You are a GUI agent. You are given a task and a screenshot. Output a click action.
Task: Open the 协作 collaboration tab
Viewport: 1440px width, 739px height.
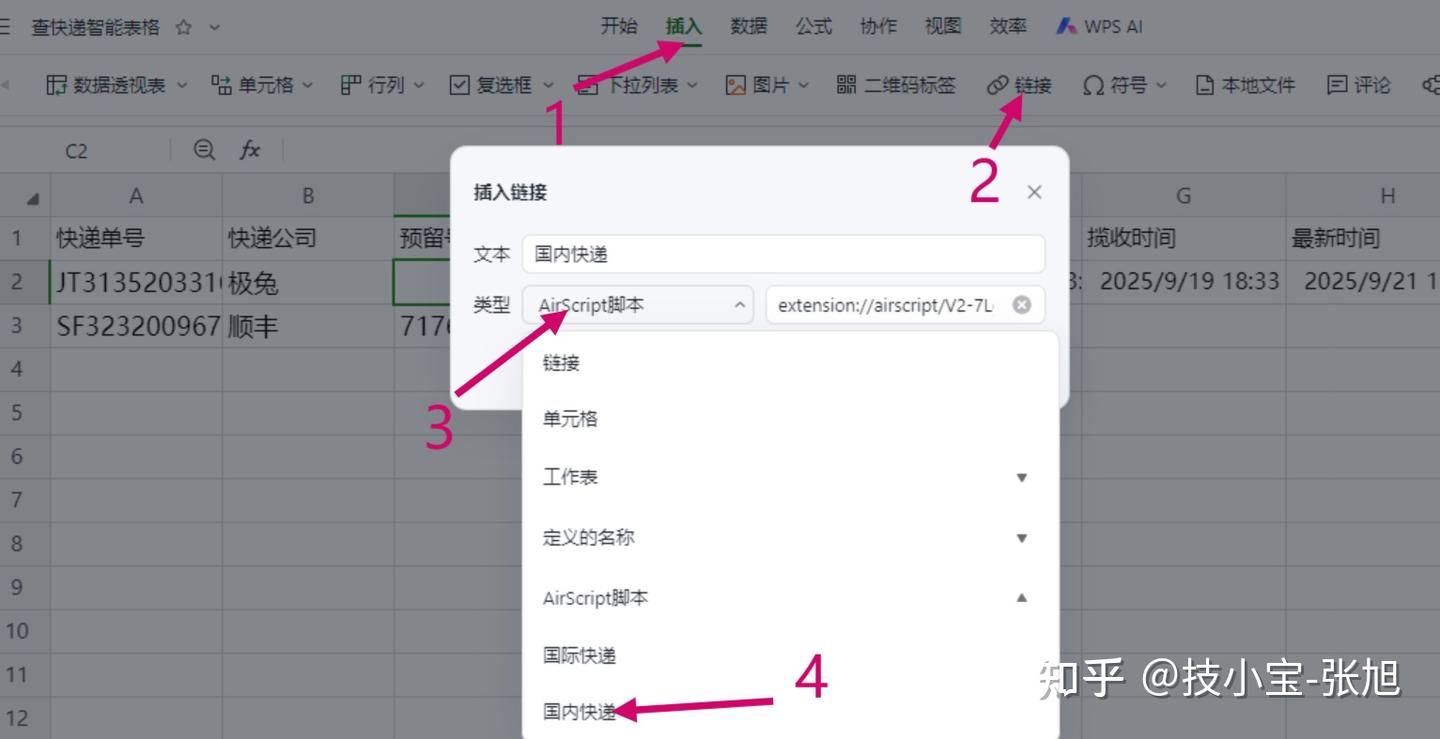tap(878, 26)
